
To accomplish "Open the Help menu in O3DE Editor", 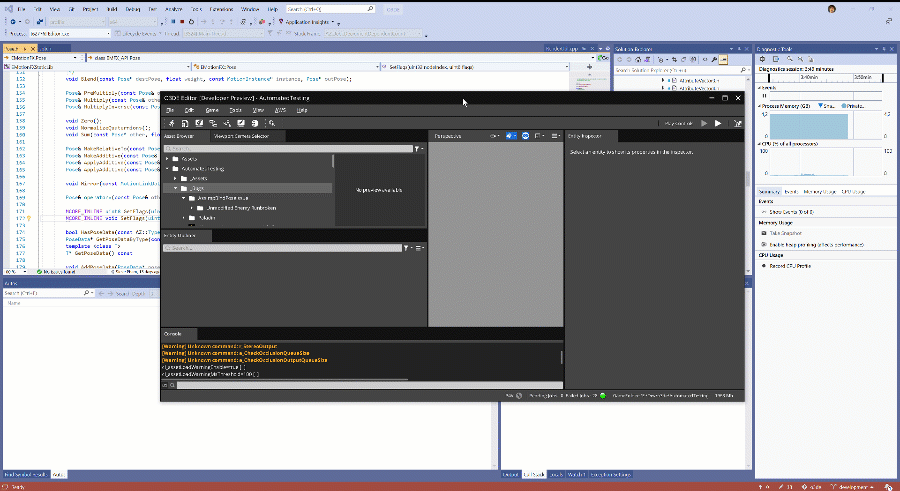I will [x=302, y=110].
